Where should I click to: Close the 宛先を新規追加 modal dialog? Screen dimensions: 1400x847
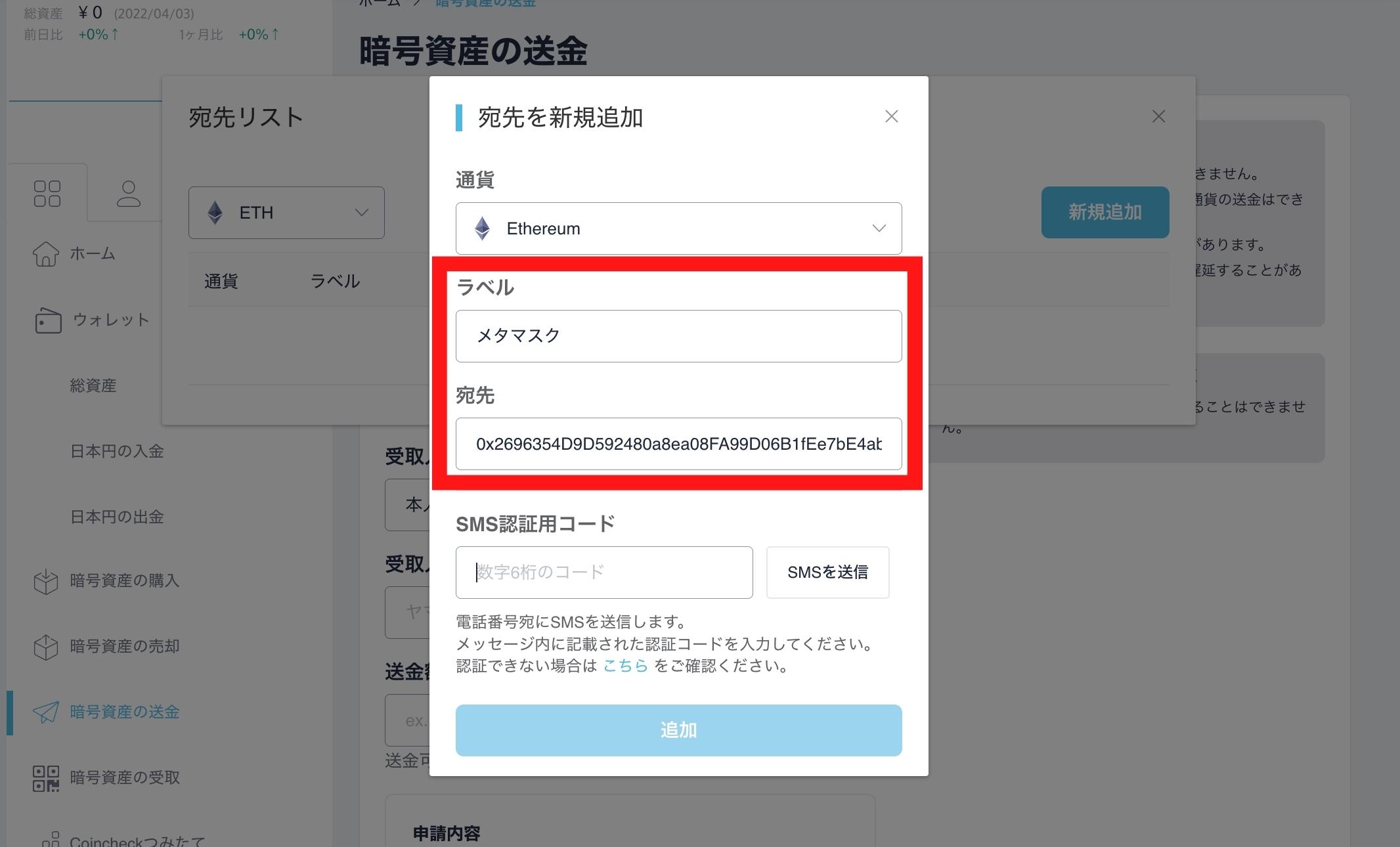click(x=891, y=116)
